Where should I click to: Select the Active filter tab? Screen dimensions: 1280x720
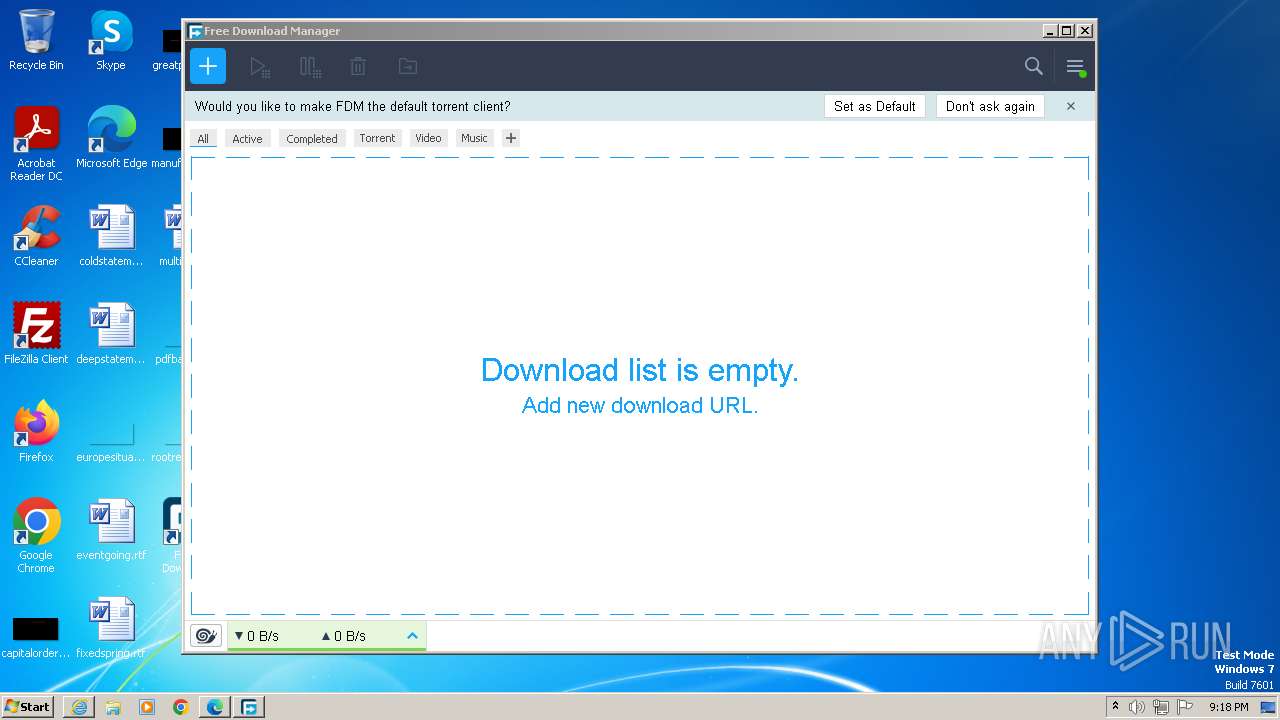(x=247, y=139)
